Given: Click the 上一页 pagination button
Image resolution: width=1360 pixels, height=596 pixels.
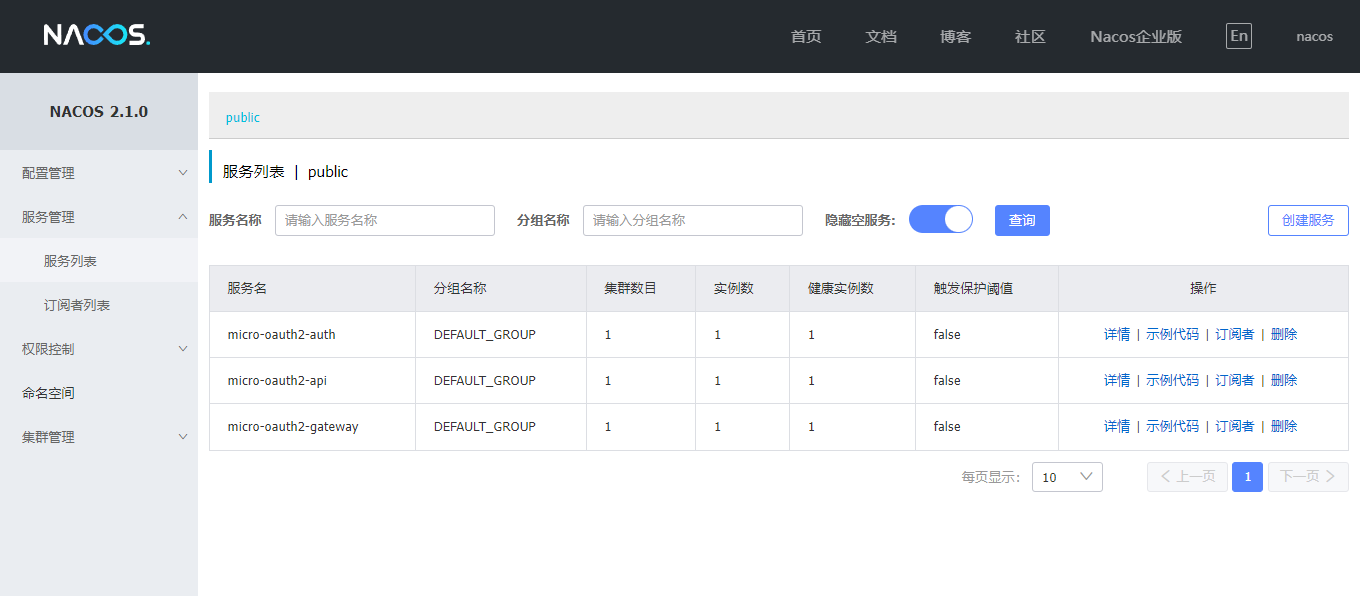Looking at the screenshot, I should tap(1187, 477).
